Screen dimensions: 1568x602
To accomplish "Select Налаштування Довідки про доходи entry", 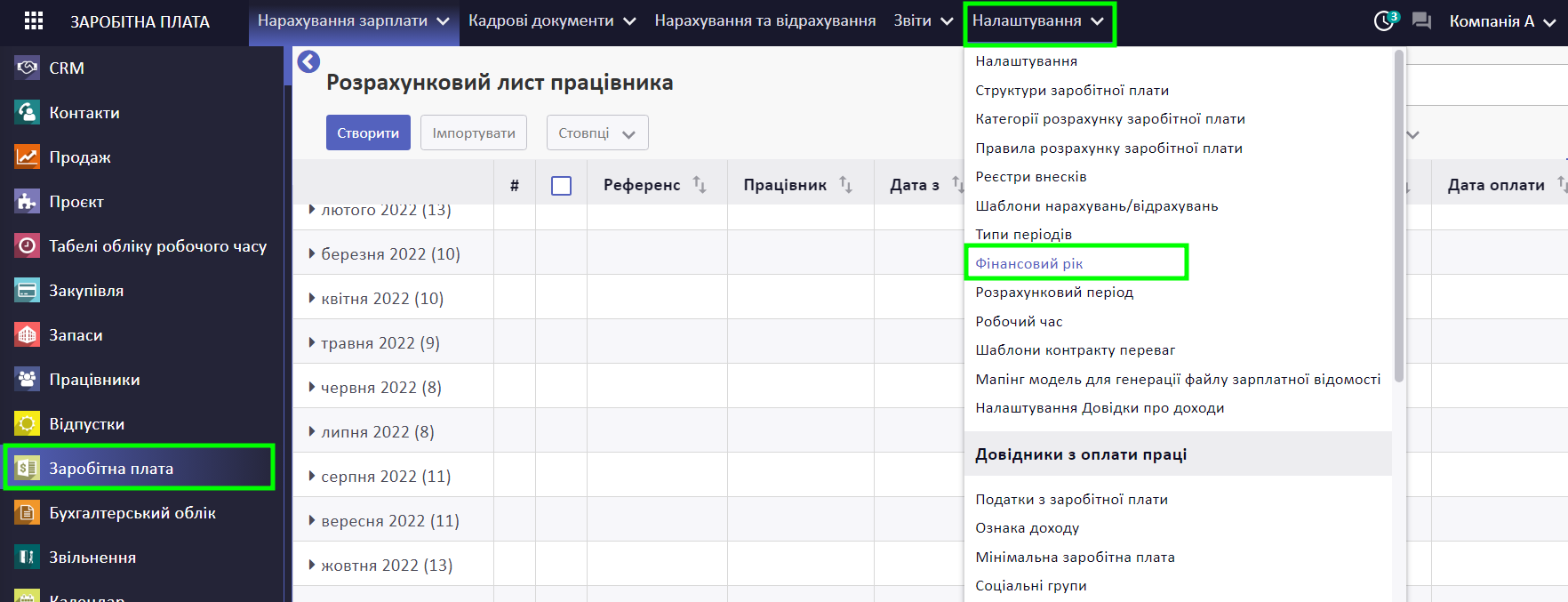I will click(1100, 408).
